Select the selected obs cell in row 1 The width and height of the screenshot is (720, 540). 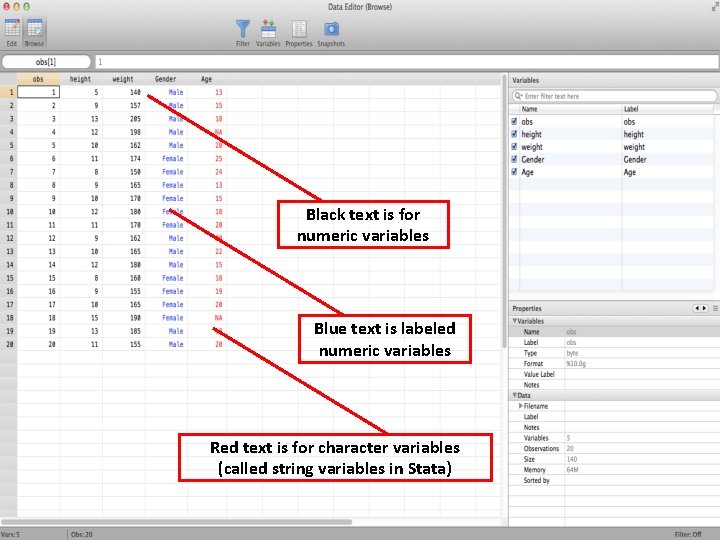pyautogui.click(x=39, y=92)
